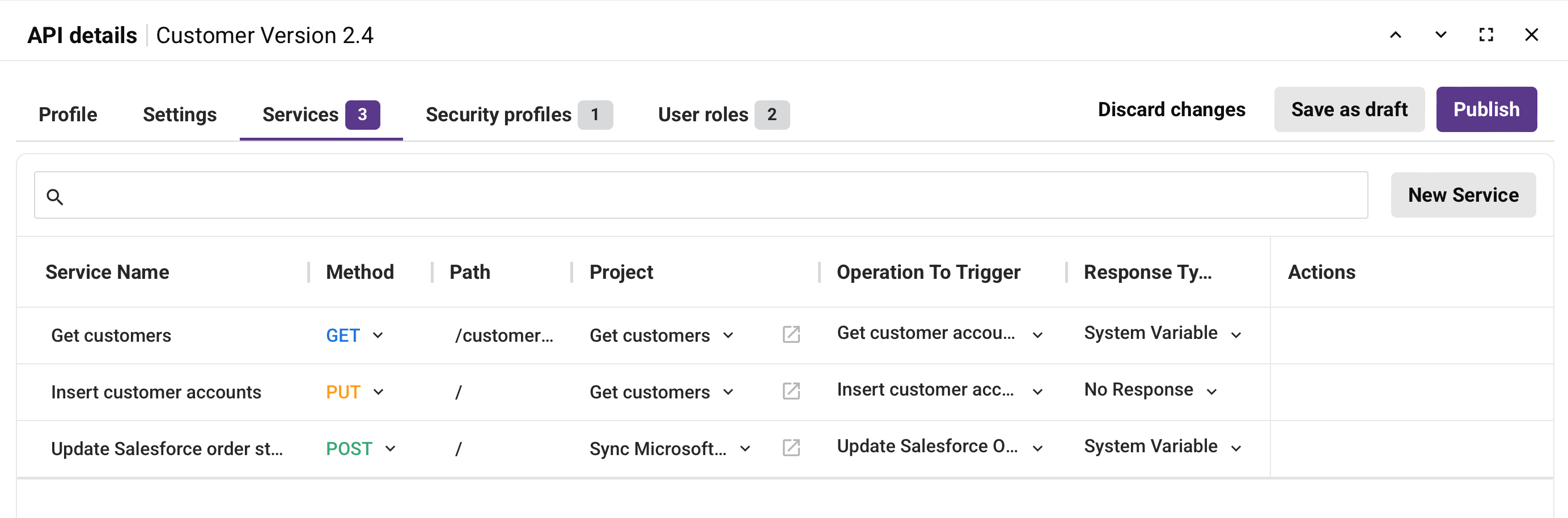The width and height of the screenshot is (1568, 518).
Task: Create a New Service
Action: pos(1463,195)
